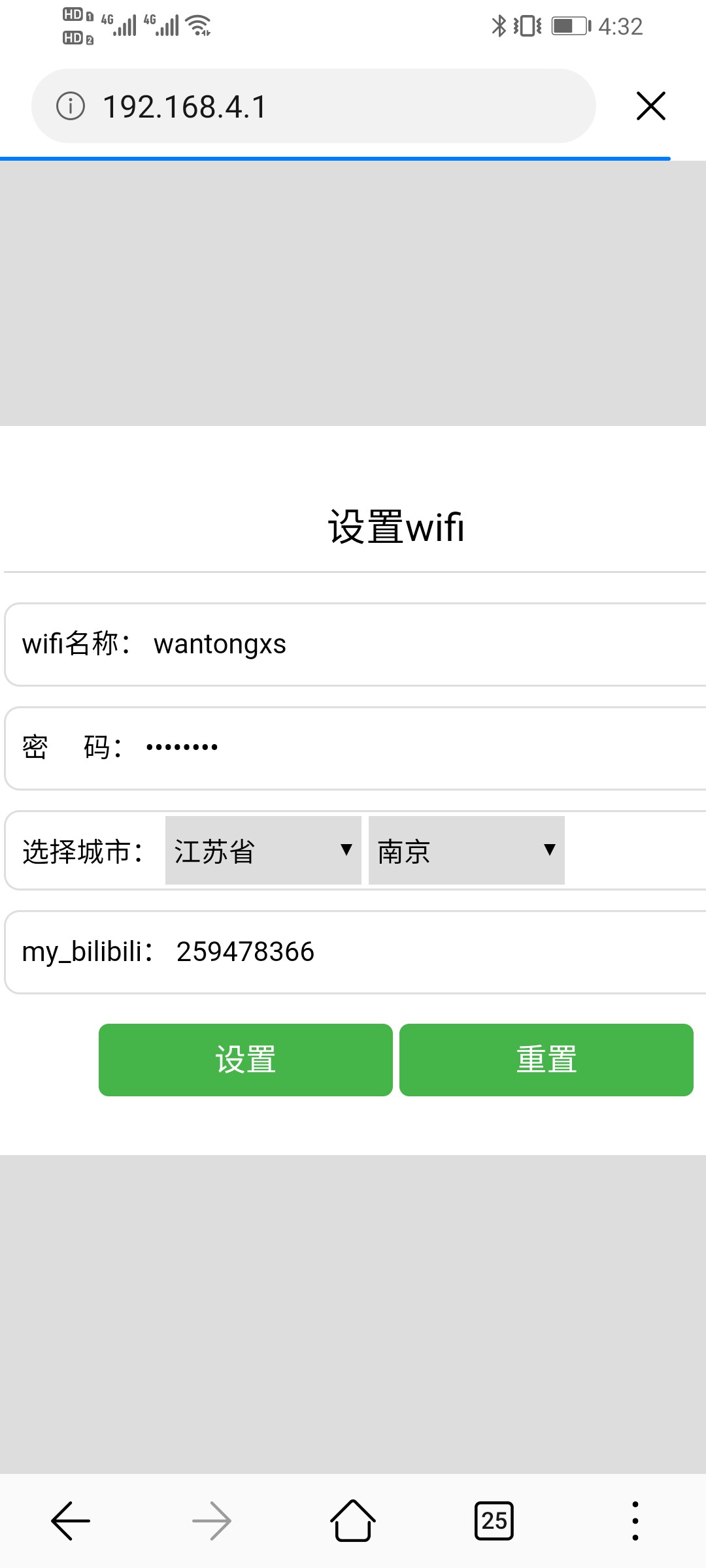
Task: Tap the 4:32 clock in status bar
Action: [x=620, y=26]
